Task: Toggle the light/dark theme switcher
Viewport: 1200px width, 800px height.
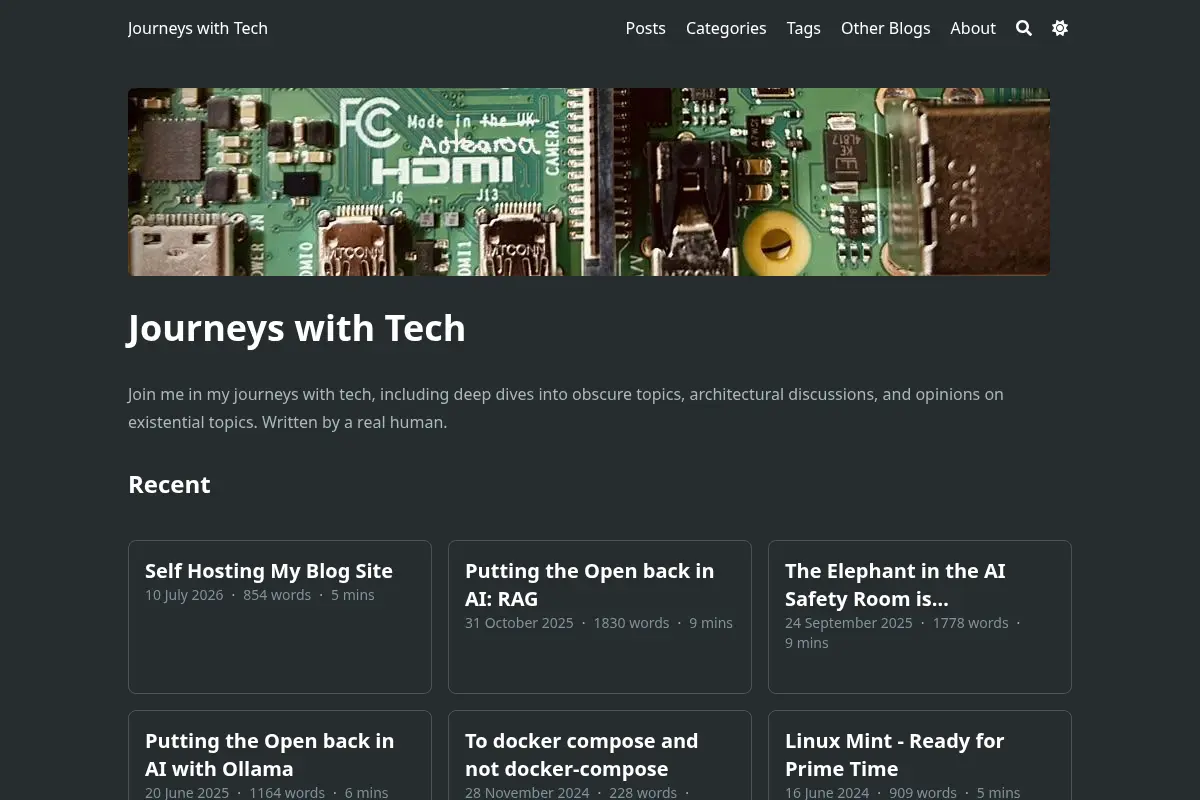Action: [1060, 28]
